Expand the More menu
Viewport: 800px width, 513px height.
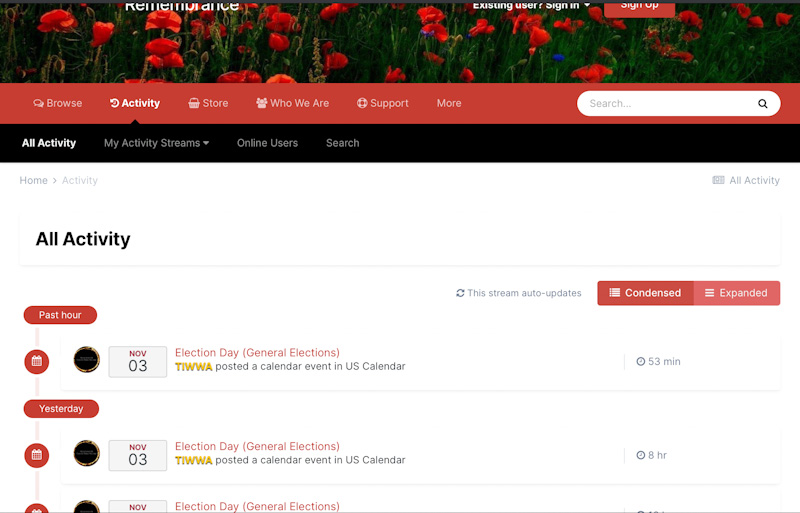(449, 103)
